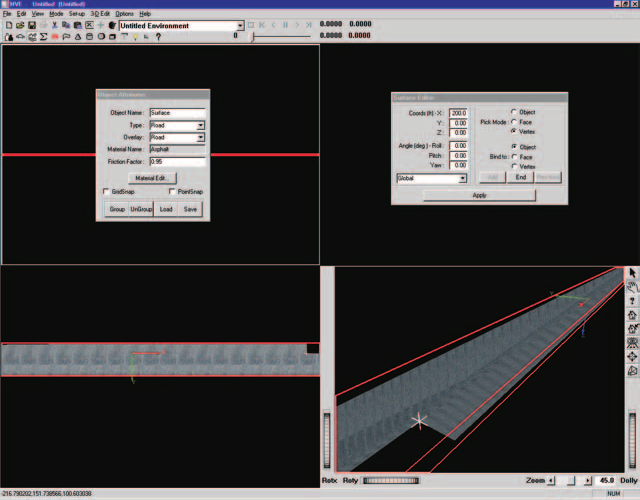Click the open folder toolbar icon
640x500 pixels.
pyautogui.click(x=20, y=25)
